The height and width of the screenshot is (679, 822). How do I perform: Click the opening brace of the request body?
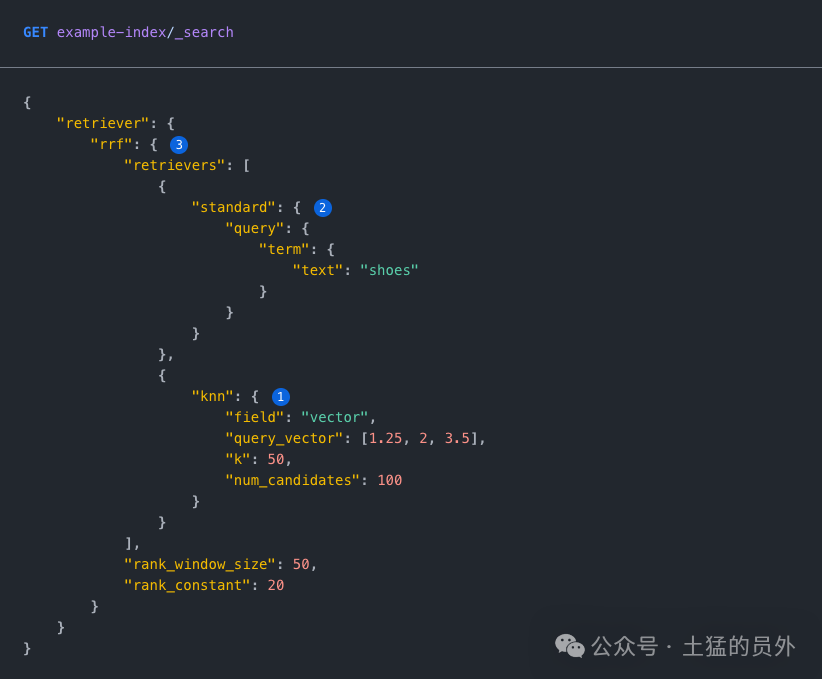pos(27,102)
